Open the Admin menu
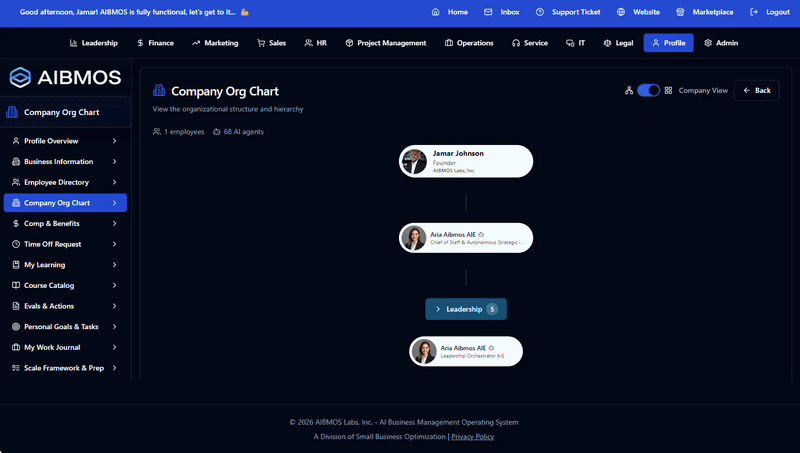Viewport: 800px width, 453px height. pos(721,43)
